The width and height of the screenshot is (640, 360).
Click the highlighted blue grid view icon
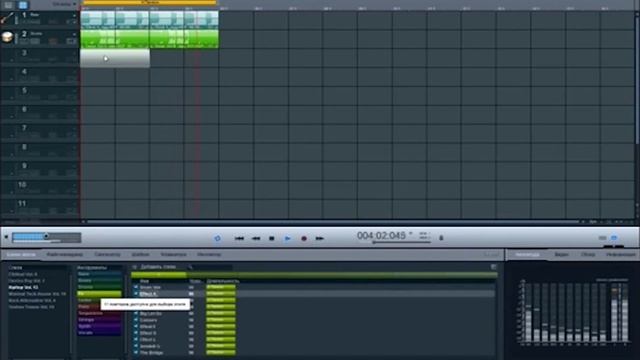(23, 5)
